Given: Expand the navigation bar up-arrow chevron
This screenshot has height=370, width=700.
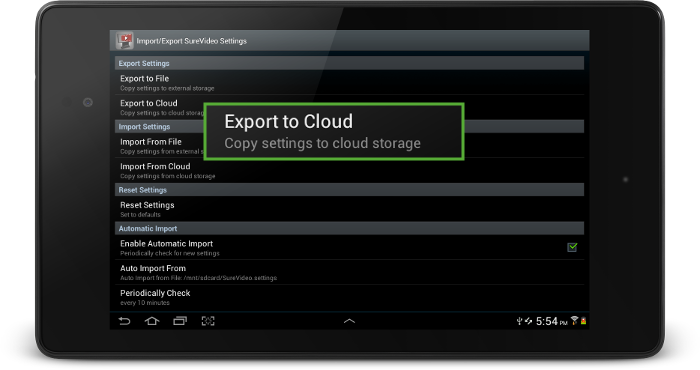Looking at the screenshot, I should click(349, 321).
